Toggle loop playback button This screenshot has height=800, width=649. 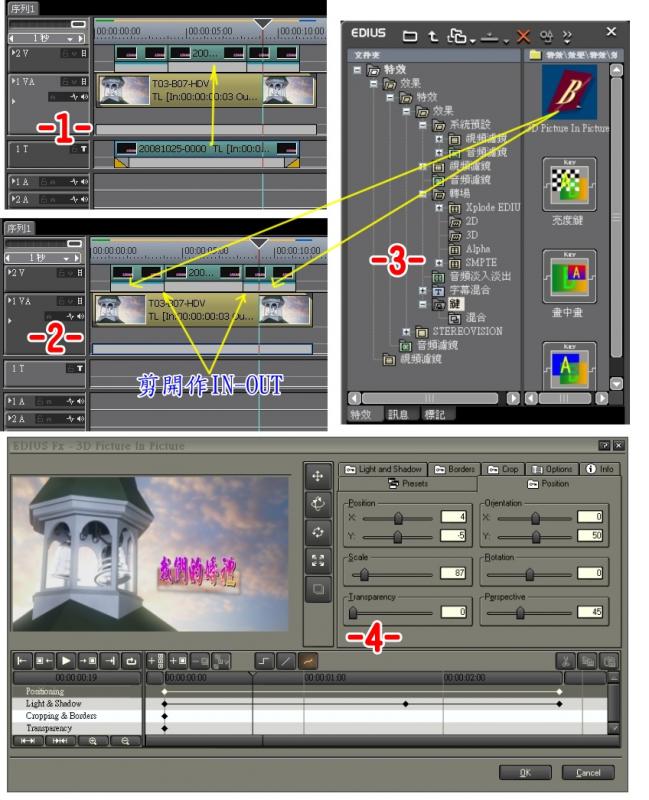[x=132, y=661]
